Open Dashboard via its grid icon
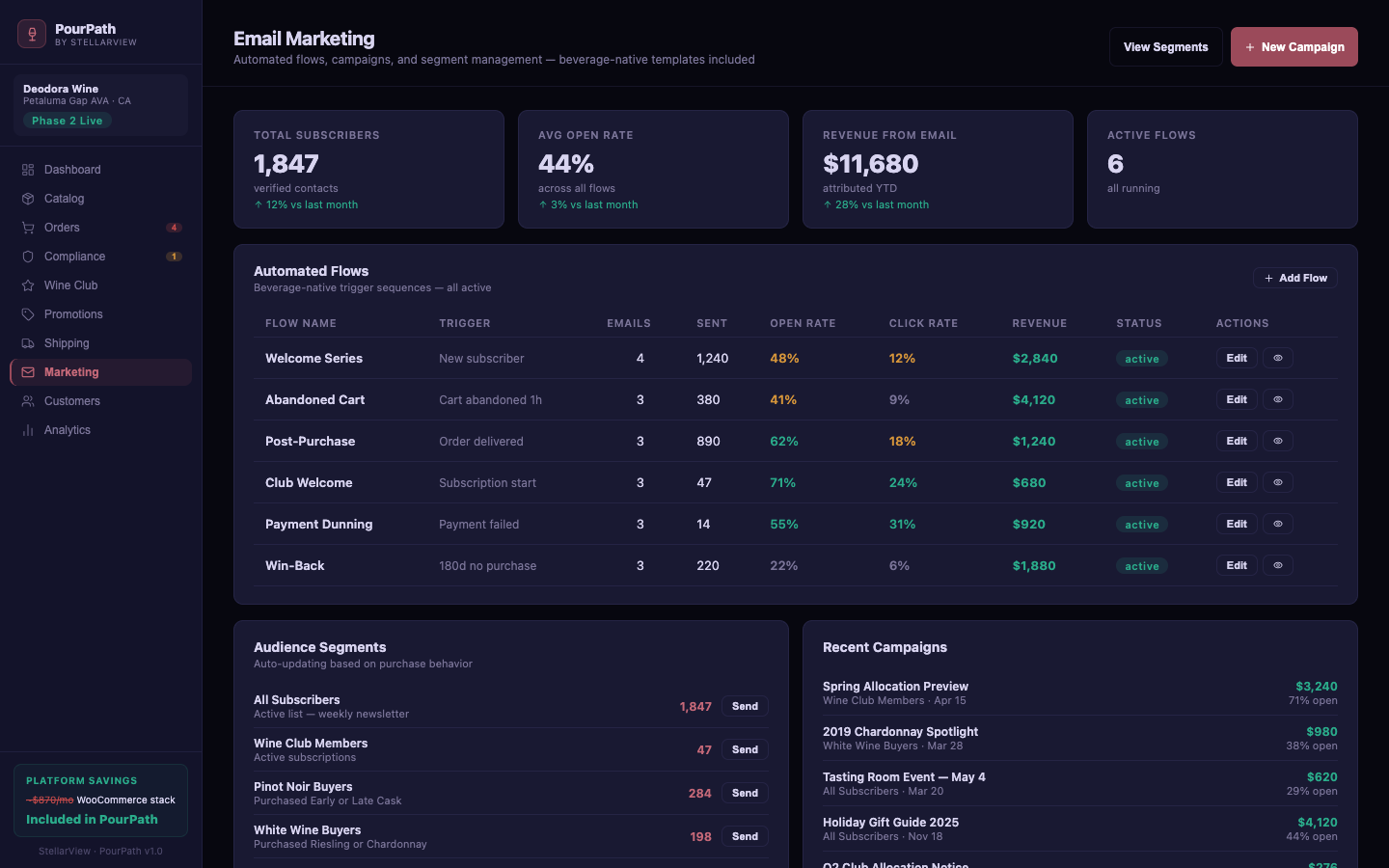 click(28, 170)
